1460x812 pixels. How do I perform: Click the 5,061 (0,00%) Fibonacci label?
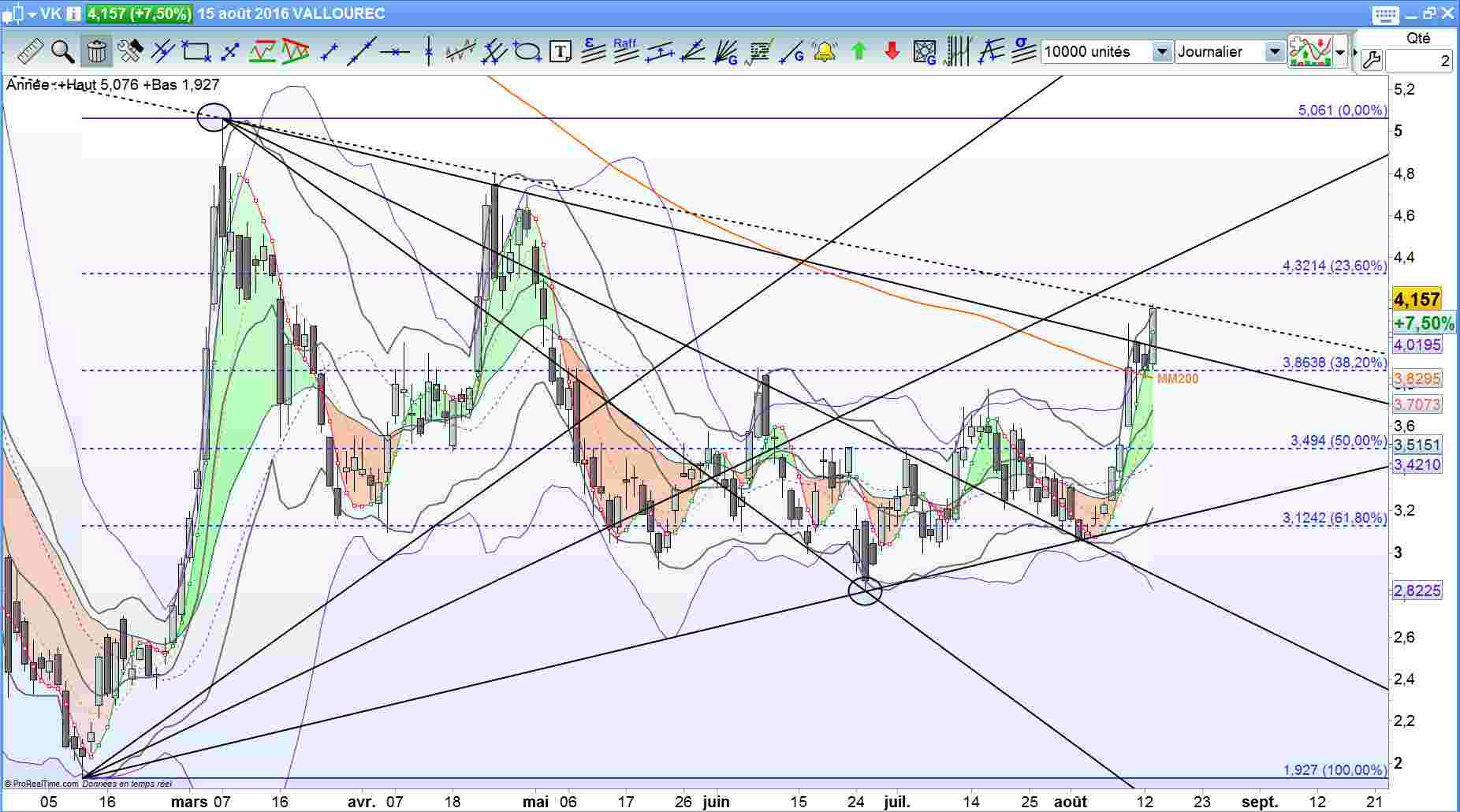tap(1342, 110)
